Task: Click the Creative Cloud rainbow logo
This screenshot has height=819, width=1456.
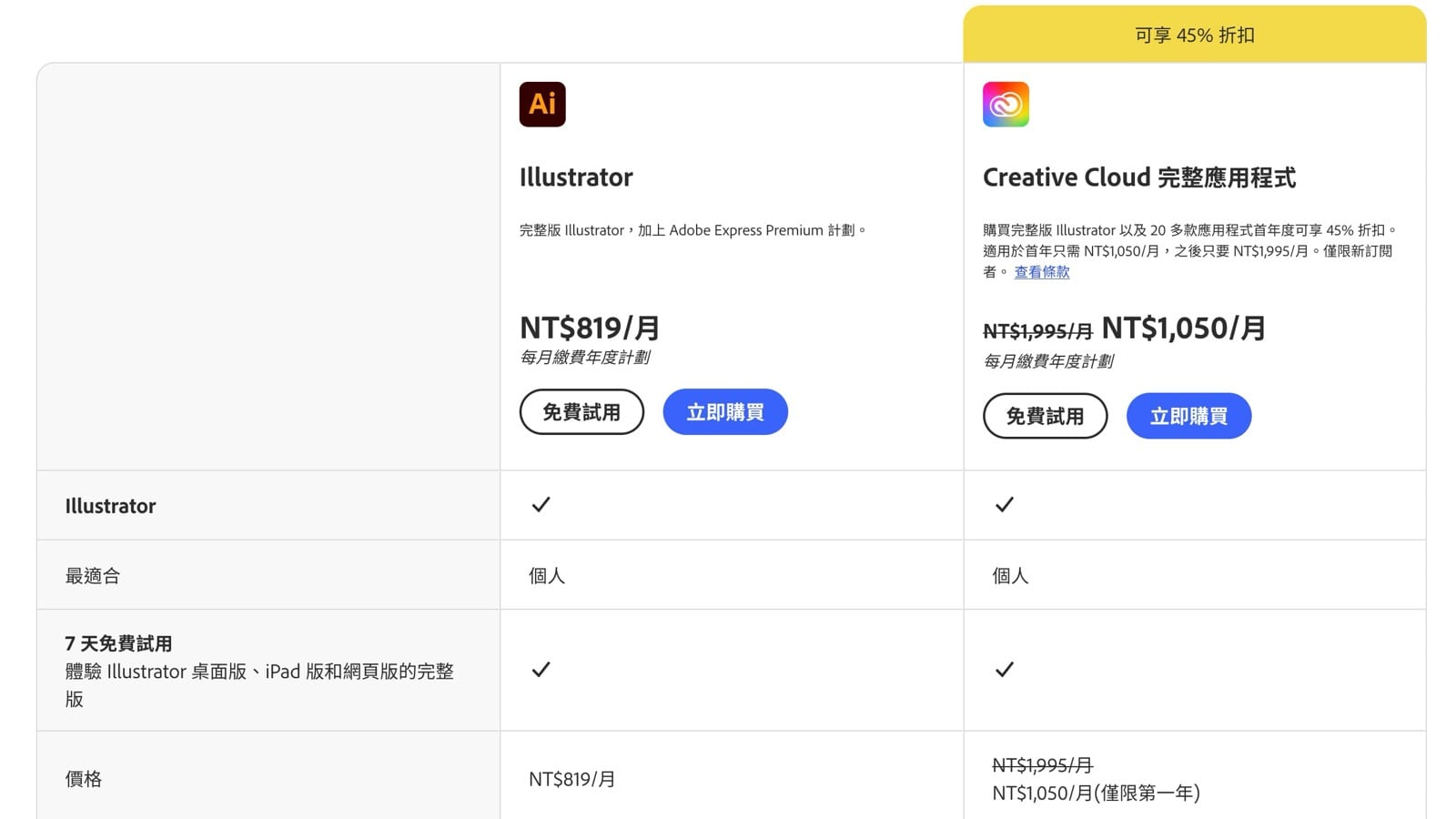Action: [1006, 104]
